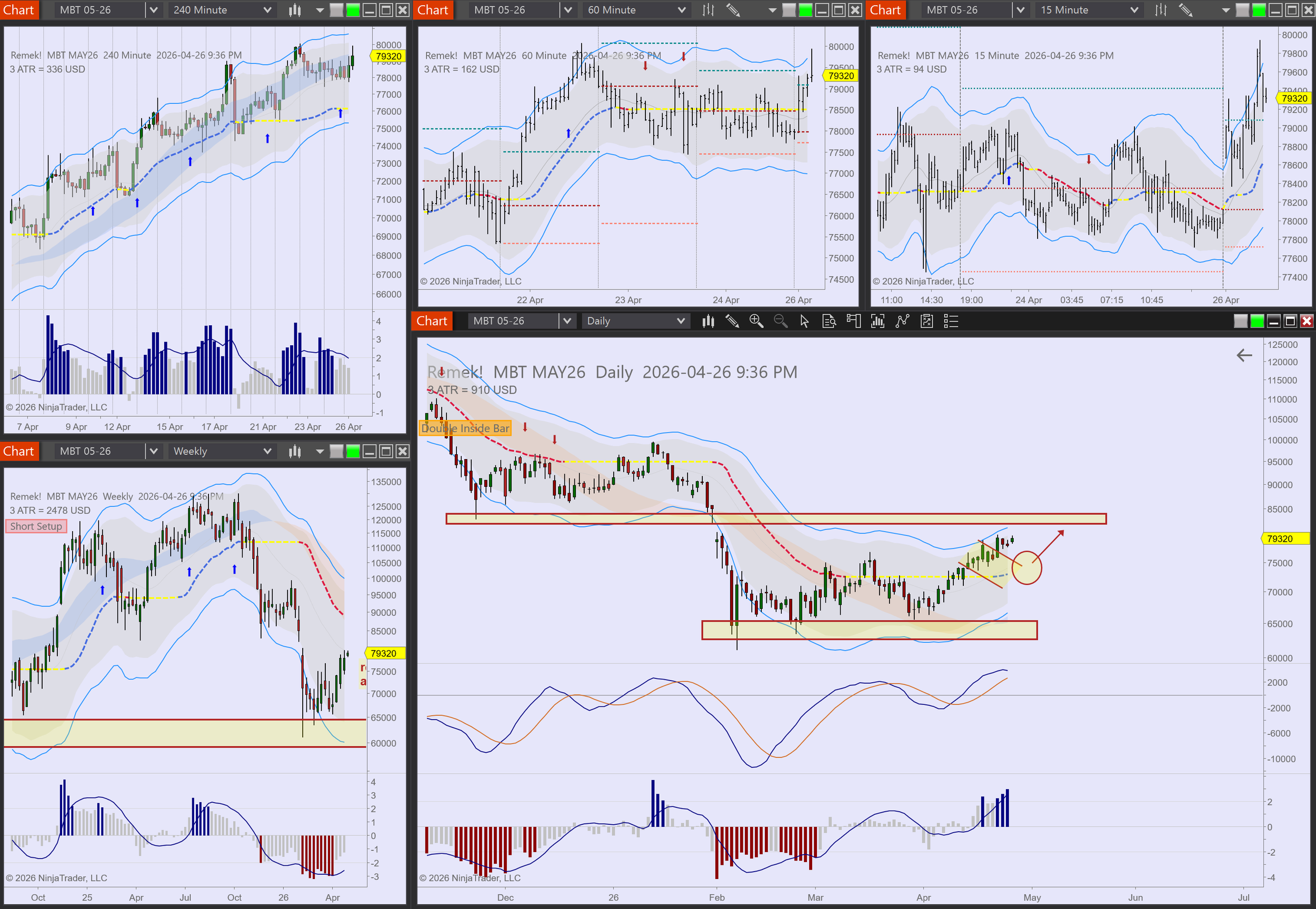Screen dimensions: 1316x909
Task: Click green link button on Daily chart
Action: tap(1257, 321)
